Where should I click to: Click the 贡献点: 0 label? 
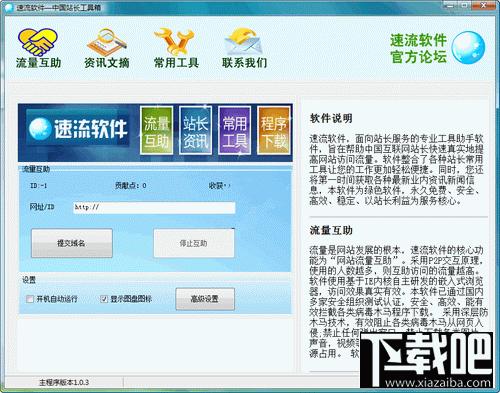click(x=131, y=186)
